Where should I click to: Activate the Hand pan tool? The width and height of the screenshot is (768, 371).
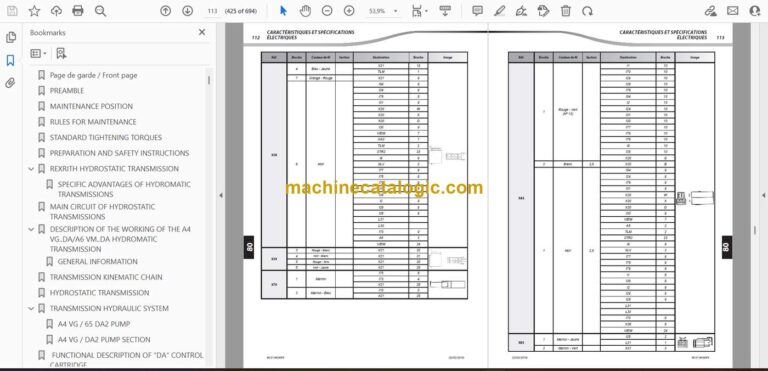pyautogui.click(x=305, y=11)
